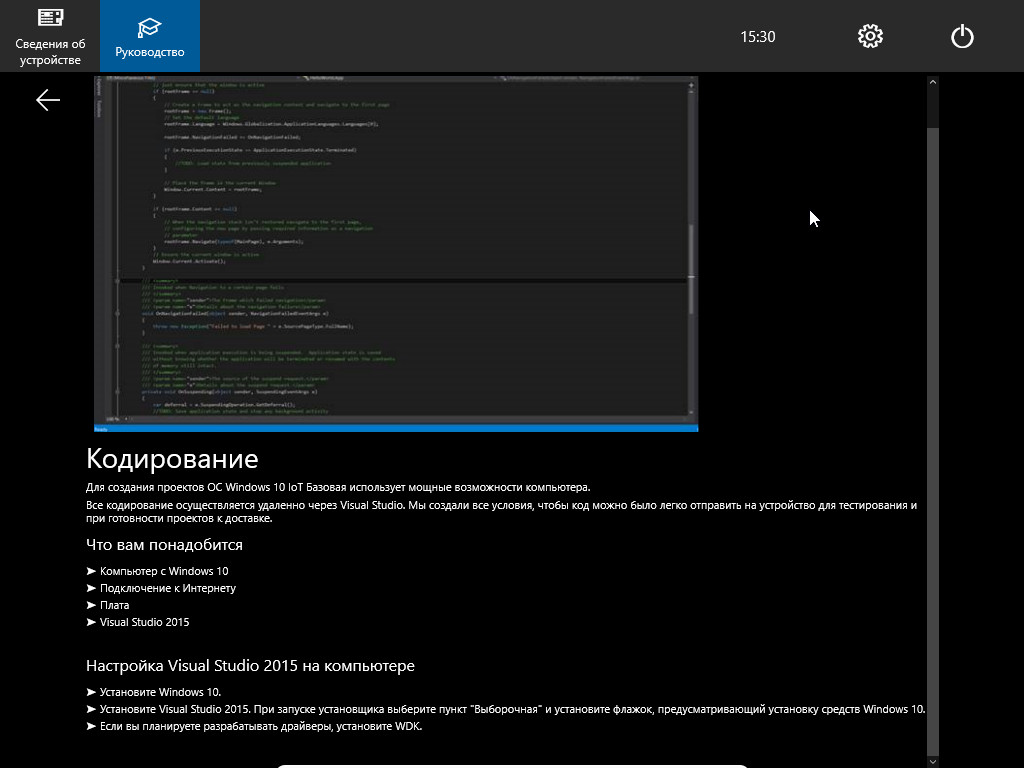Click the Visual Studio code screenshot
1024x768 pixels.
pyautogui.click(x=396, y=254)
